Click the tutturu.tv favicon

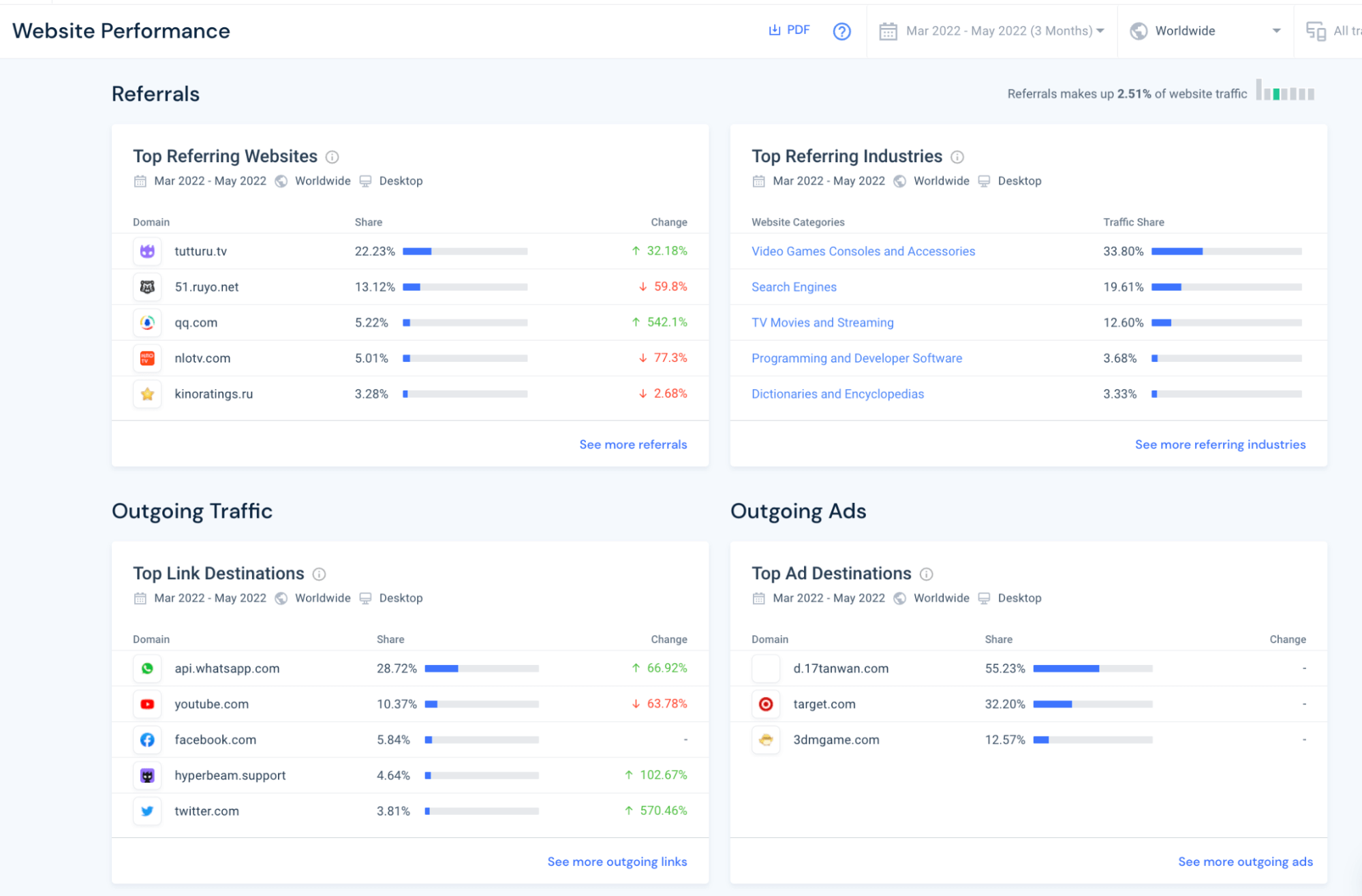coord(147,251)
